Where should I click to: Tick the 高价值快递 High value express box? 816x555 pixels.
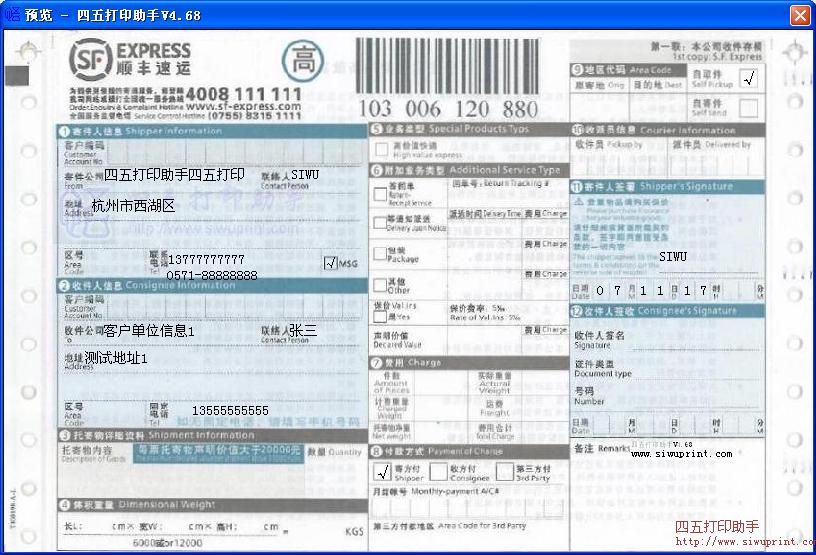coord(381,149)
